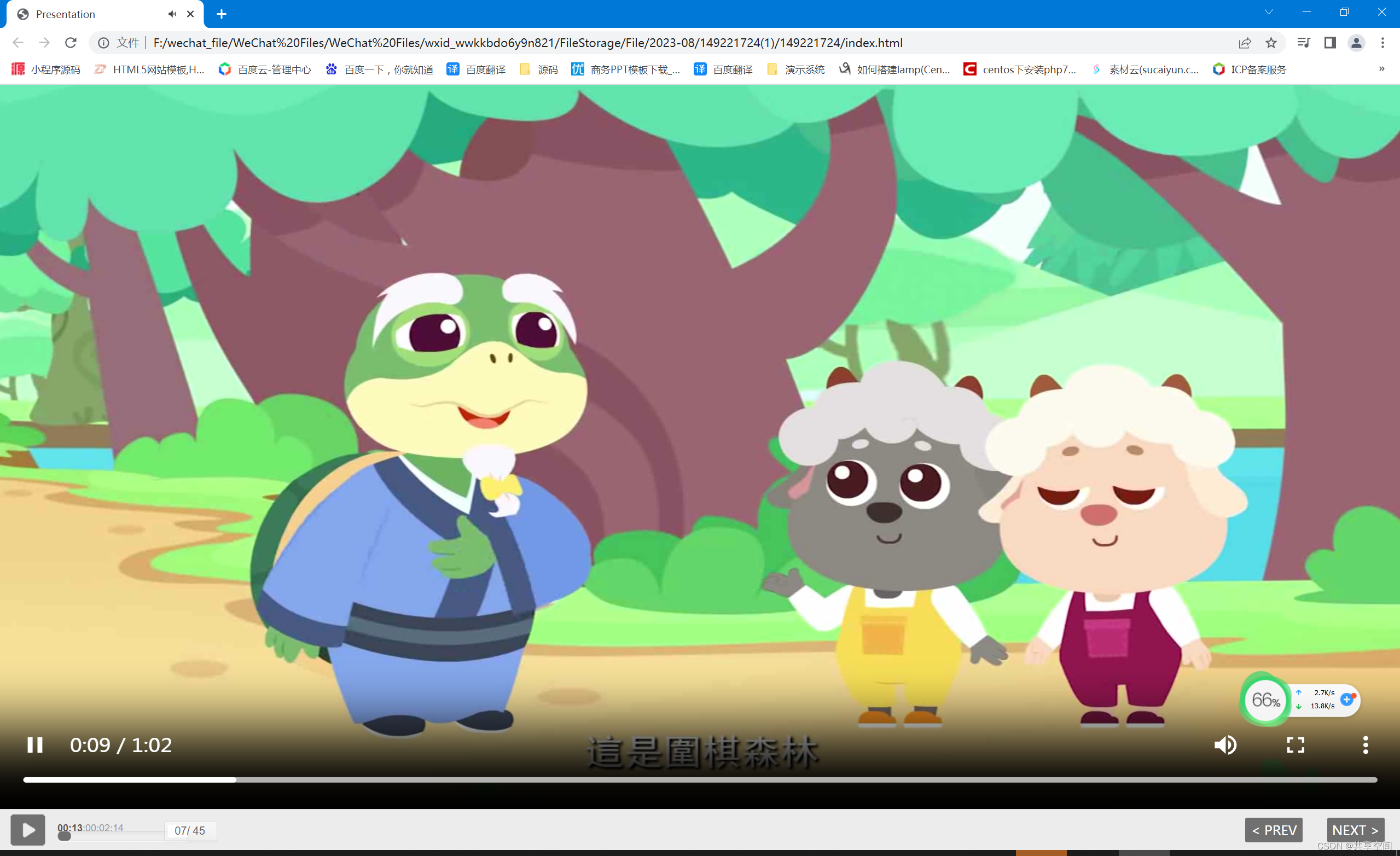The width and height of the screenshot is (1400, 856).
Task: Open the Chrome profile avatar
Action: pyautogui.click(x=1356, y=43)
